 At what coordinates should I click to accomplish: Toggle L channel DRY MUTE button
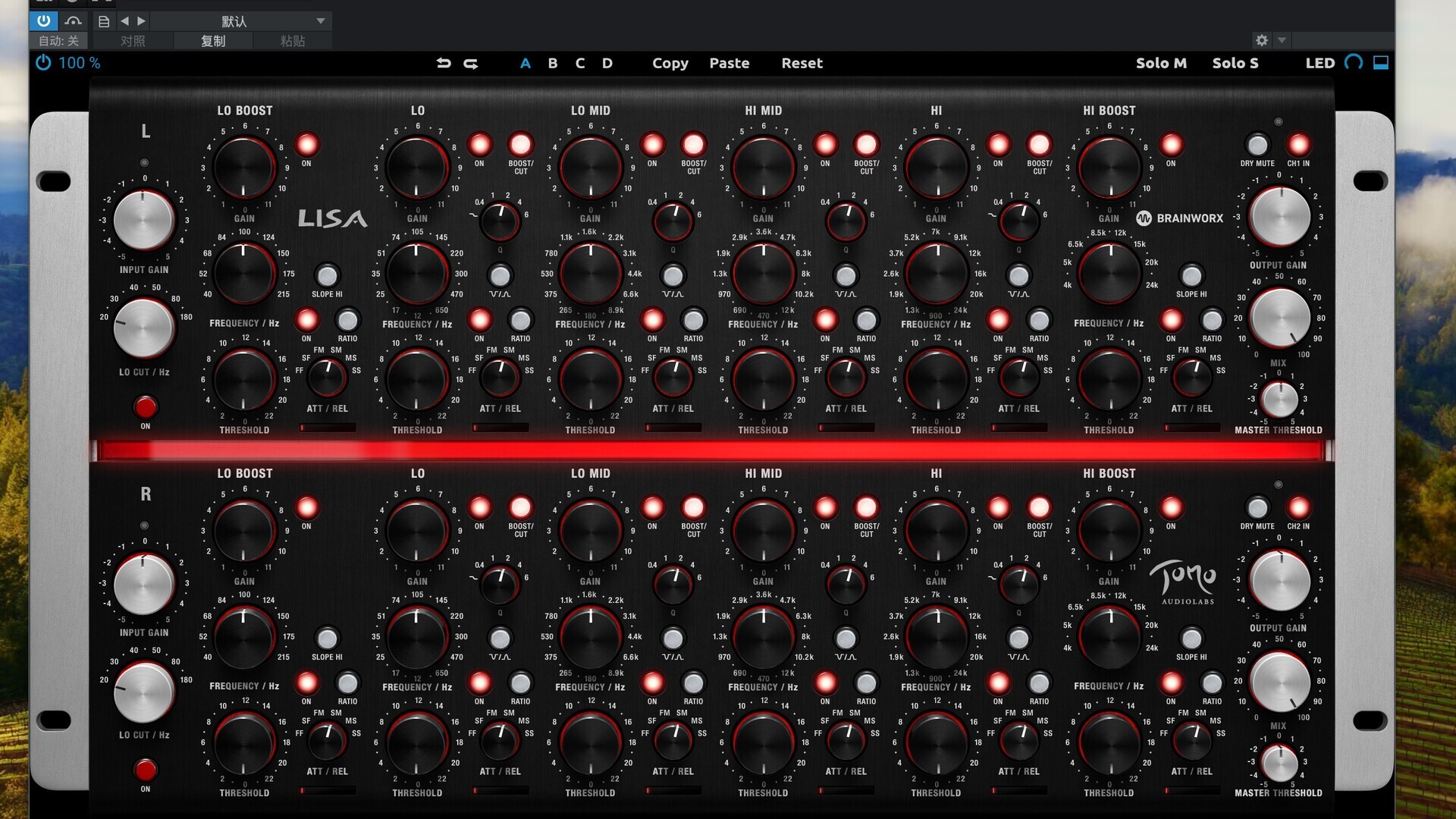[x=1257, y=144]
